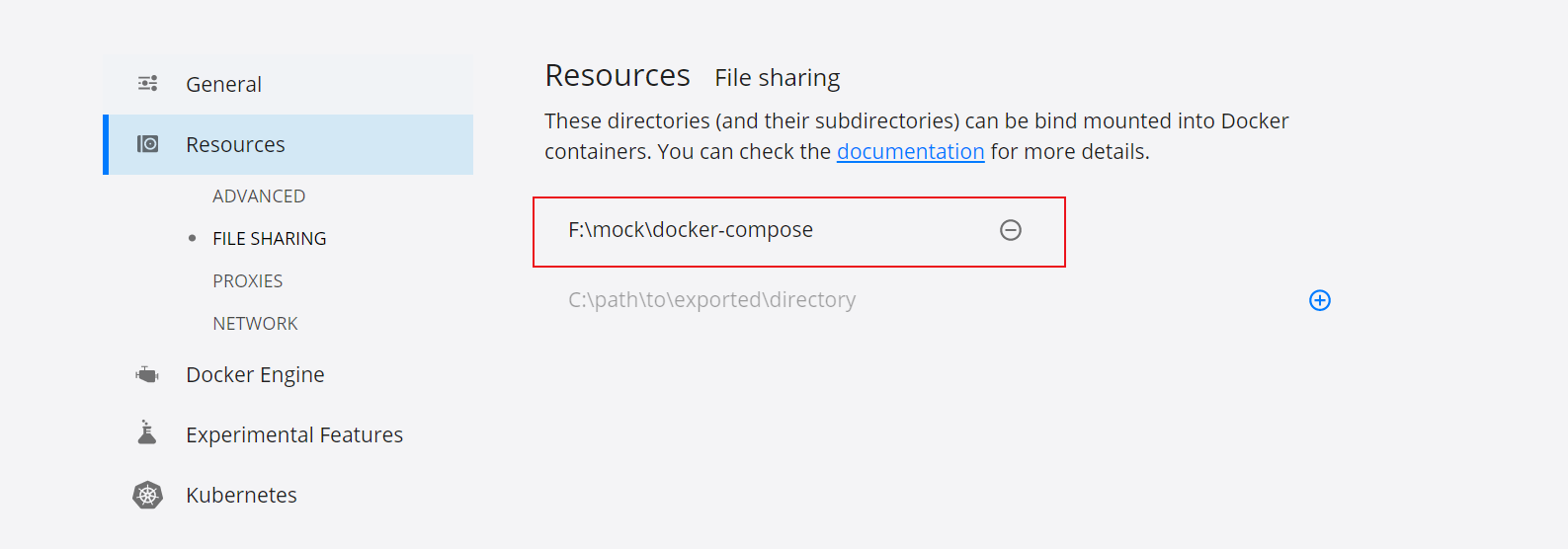Viewport: 1568px width, 549px height.
Task: Click the General settings sliders icon
Action: pyautogui.click(x=147, y=84)
